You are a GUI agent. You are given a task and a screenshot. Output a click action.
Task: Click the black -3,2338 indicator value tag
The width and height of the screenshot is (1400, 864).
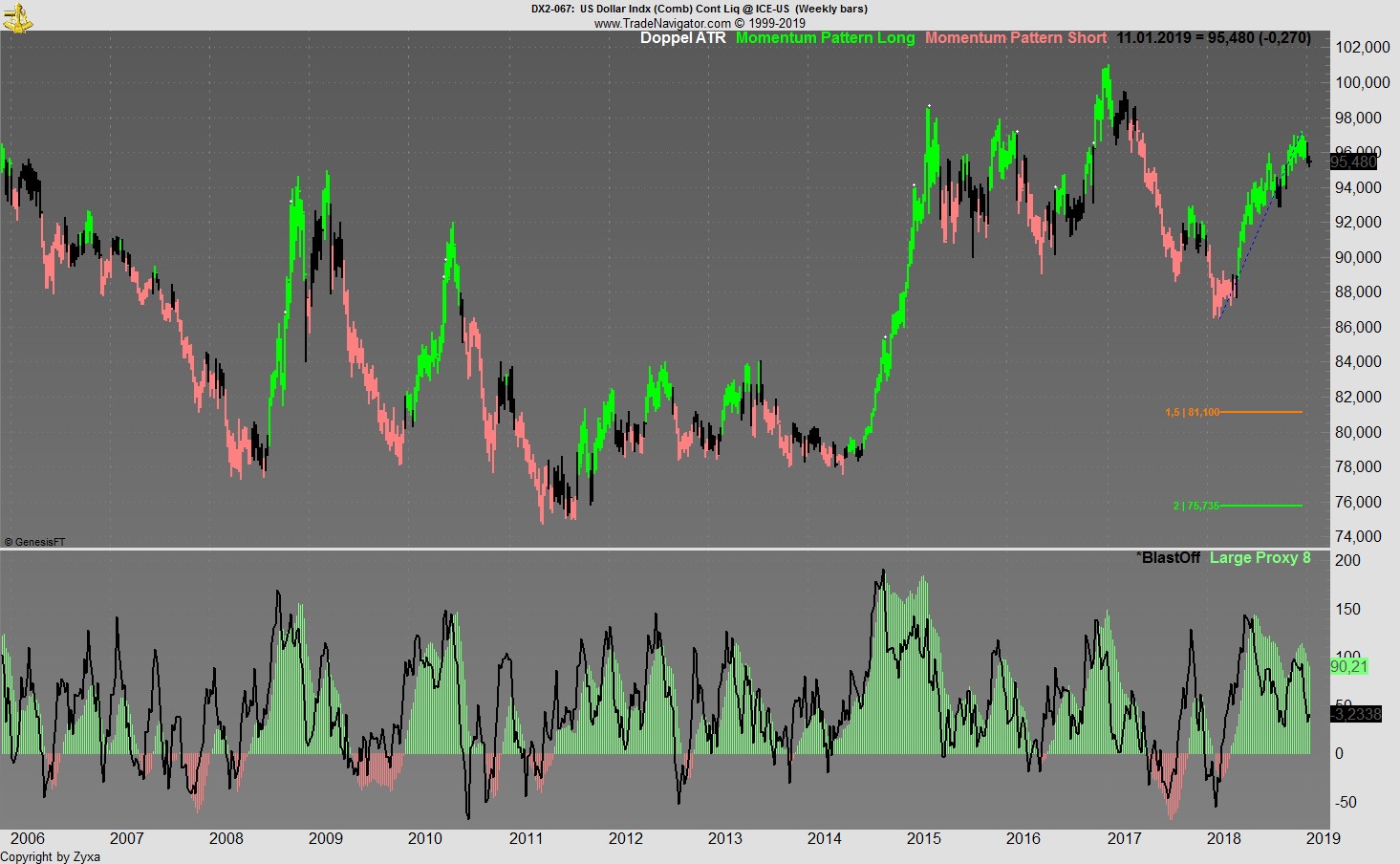1355,714
